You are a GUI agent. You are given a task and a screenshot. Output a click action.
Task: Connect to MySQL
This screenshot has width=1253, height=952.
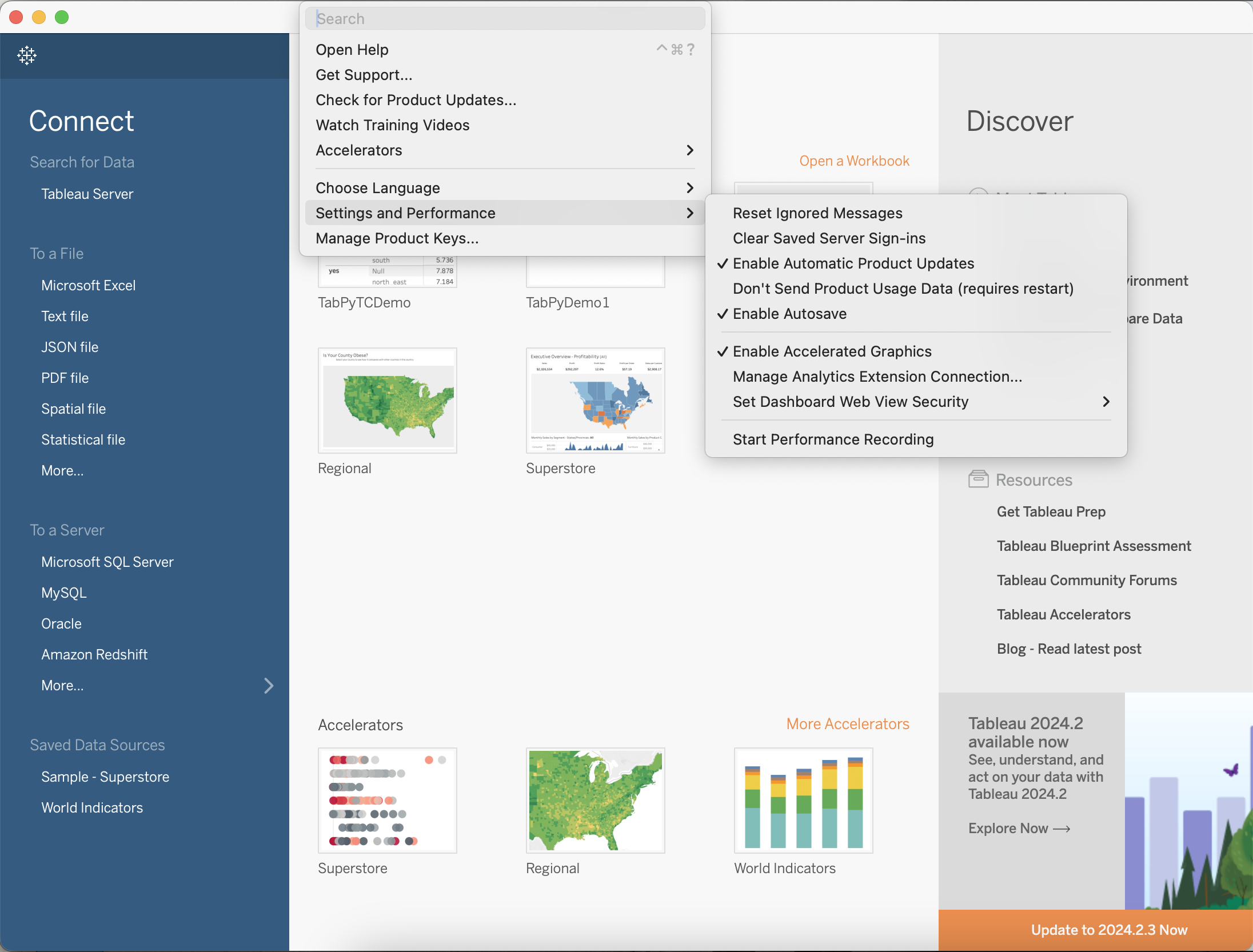(x=64, y=593)
